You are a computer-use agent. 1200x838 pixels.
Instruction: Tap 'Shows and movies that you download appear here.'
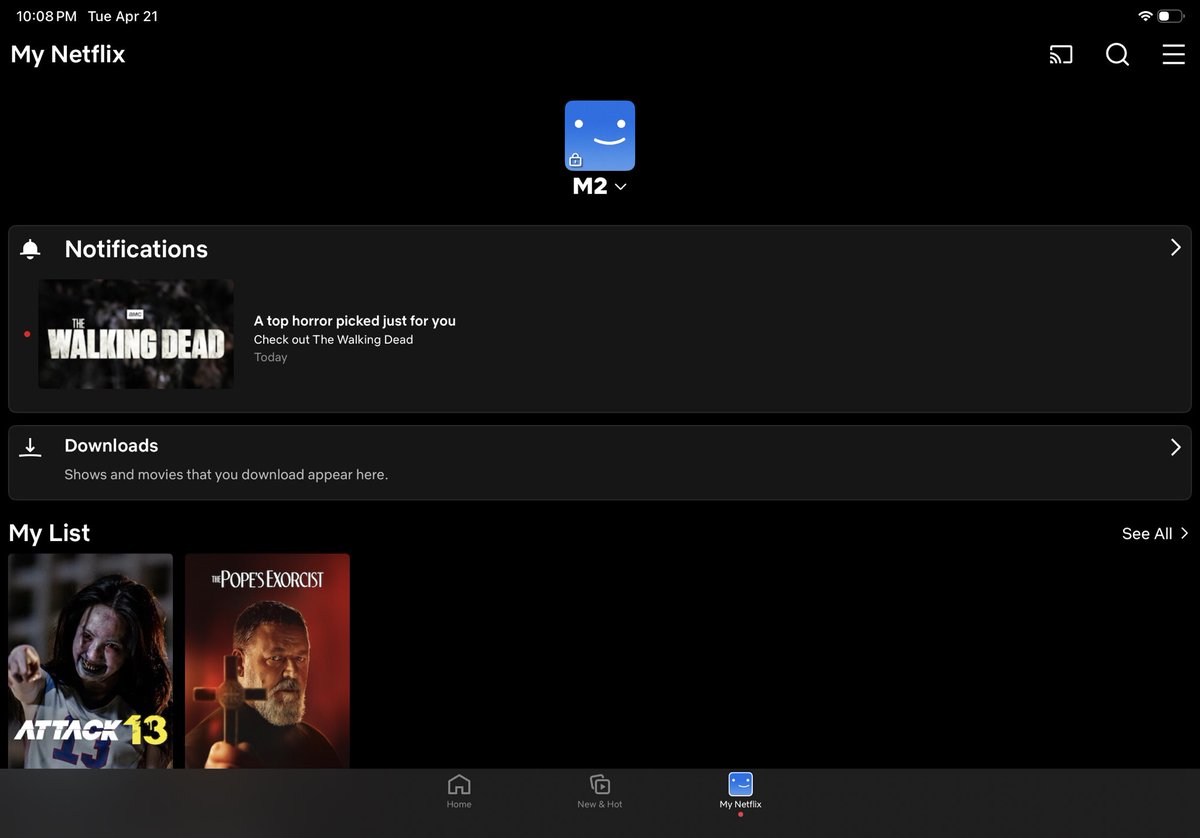click(226, 475)
